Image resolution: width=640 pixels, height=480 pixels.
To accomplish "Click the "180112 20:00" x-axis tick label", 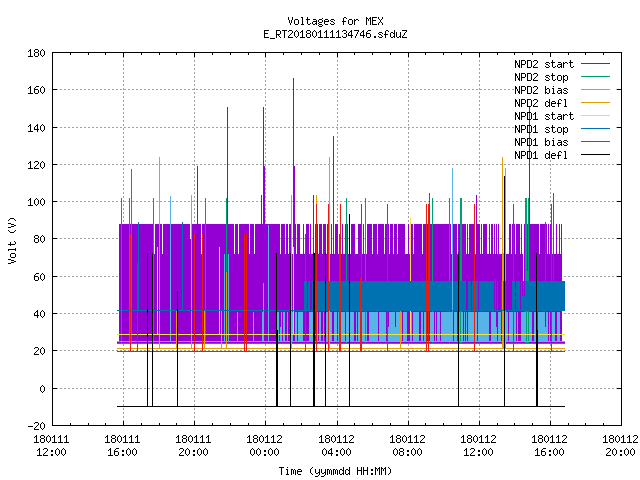I will [620, 446].
